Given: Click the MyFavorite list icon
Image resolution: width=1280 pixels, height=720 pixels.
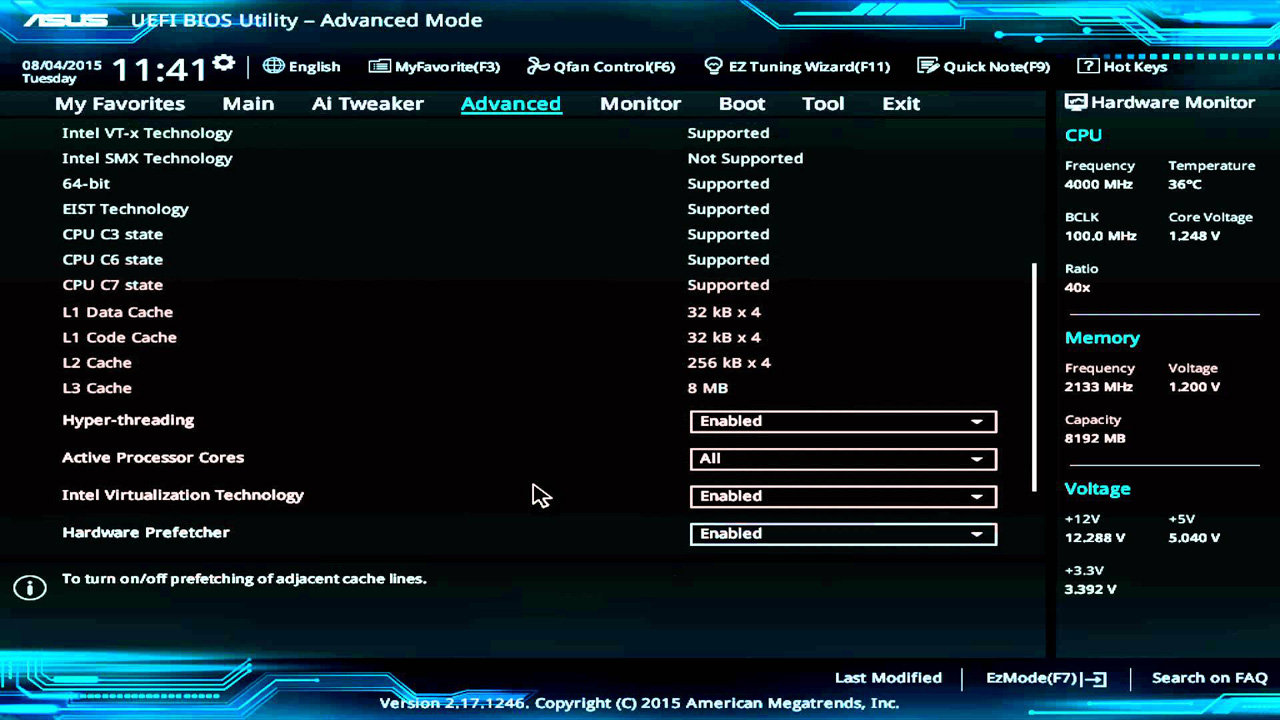Looking at the screenshot, I should (379, 67).
